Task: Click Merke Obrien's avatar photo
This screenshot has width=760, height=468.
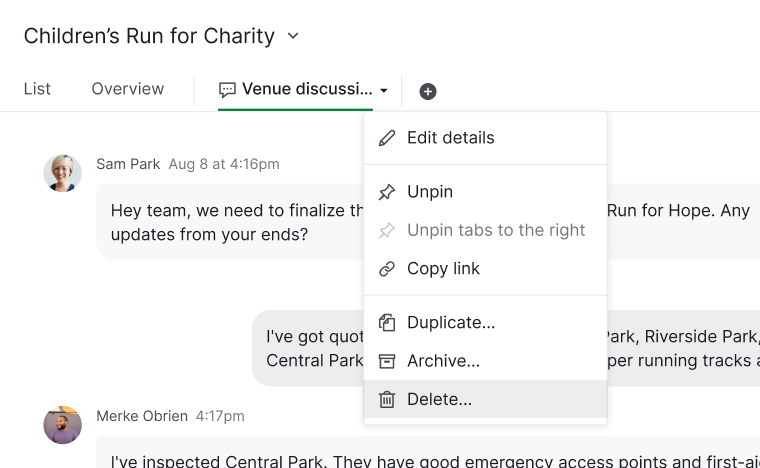Action: [x=63, y=425]
